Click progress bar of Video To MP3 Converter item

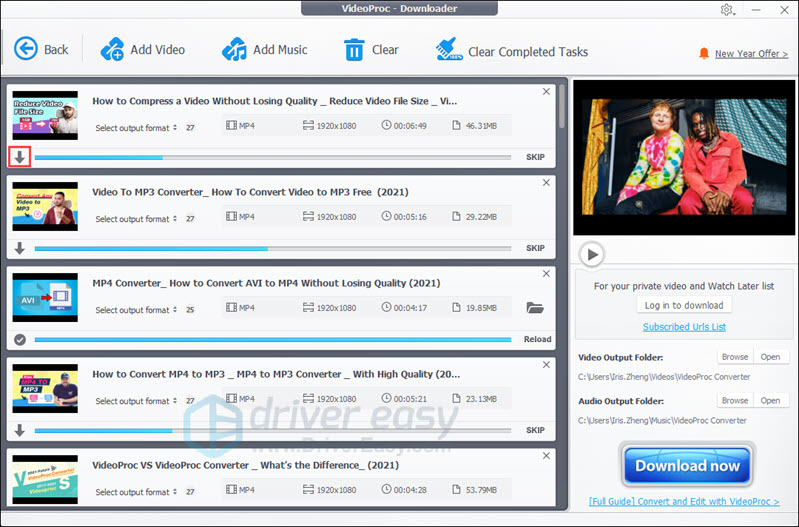click(x=273, y=249)
